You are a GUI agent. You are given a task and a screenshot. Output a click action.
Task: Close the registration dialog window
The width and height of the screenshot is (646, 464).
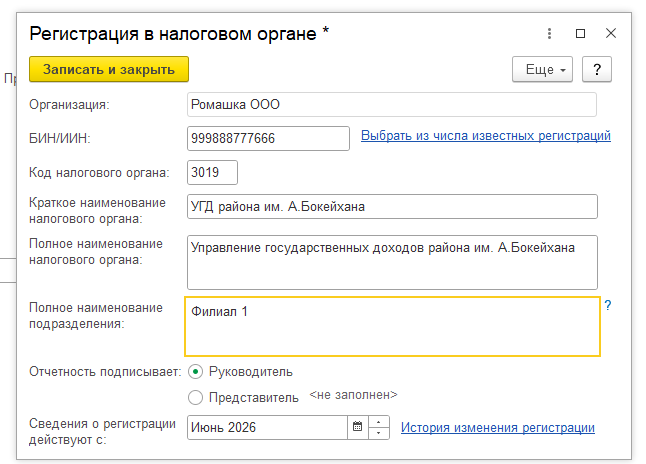tap(611, 33)
